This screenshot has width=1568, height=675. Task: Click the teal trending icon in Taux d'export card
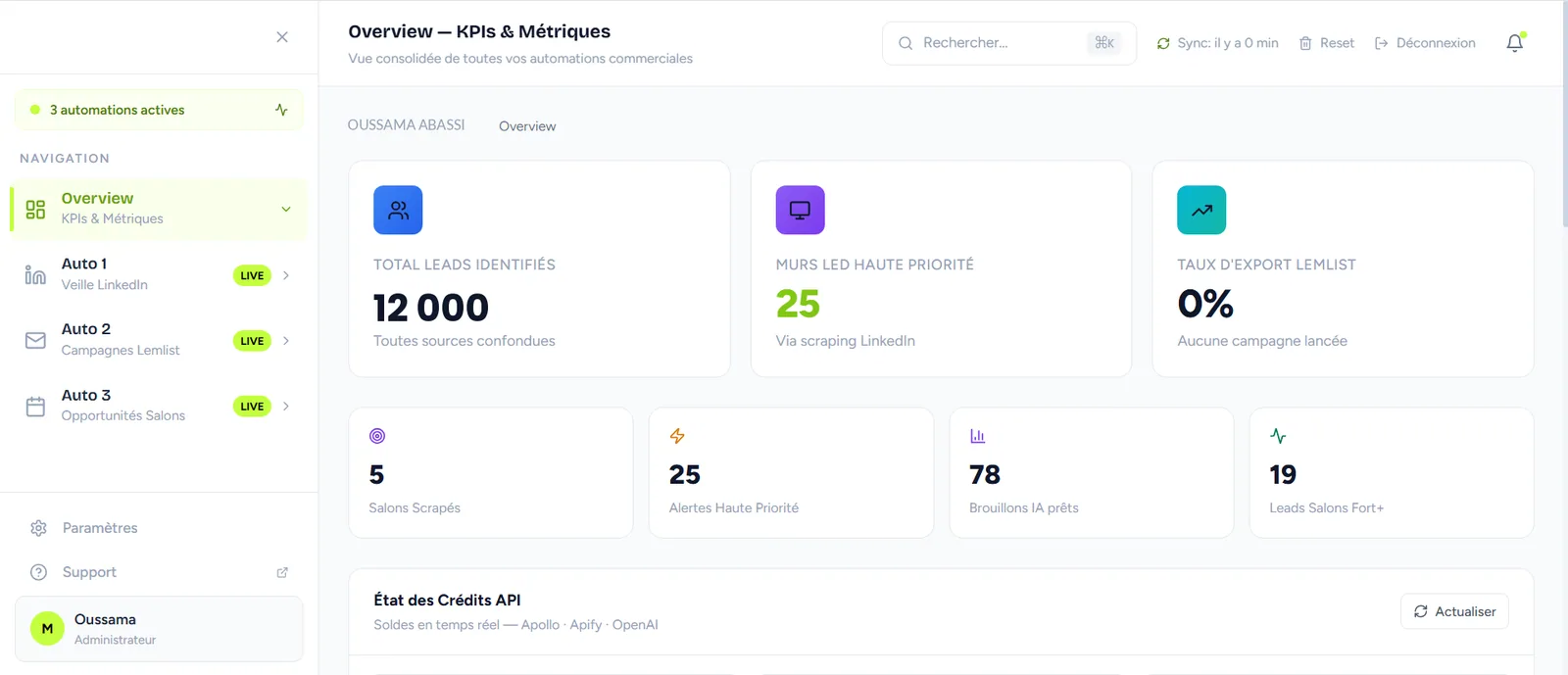coord(1201,210)
